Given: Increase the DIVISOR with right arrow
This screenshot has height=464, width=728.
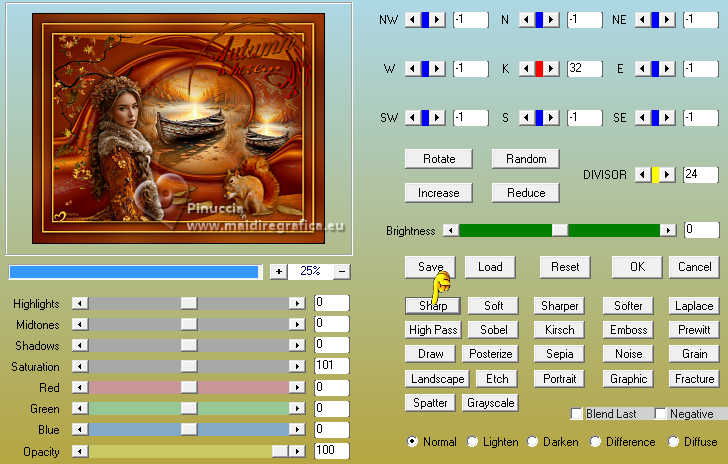Looking at the screenshot, I should pyautogui.click(x=667, y=175).
